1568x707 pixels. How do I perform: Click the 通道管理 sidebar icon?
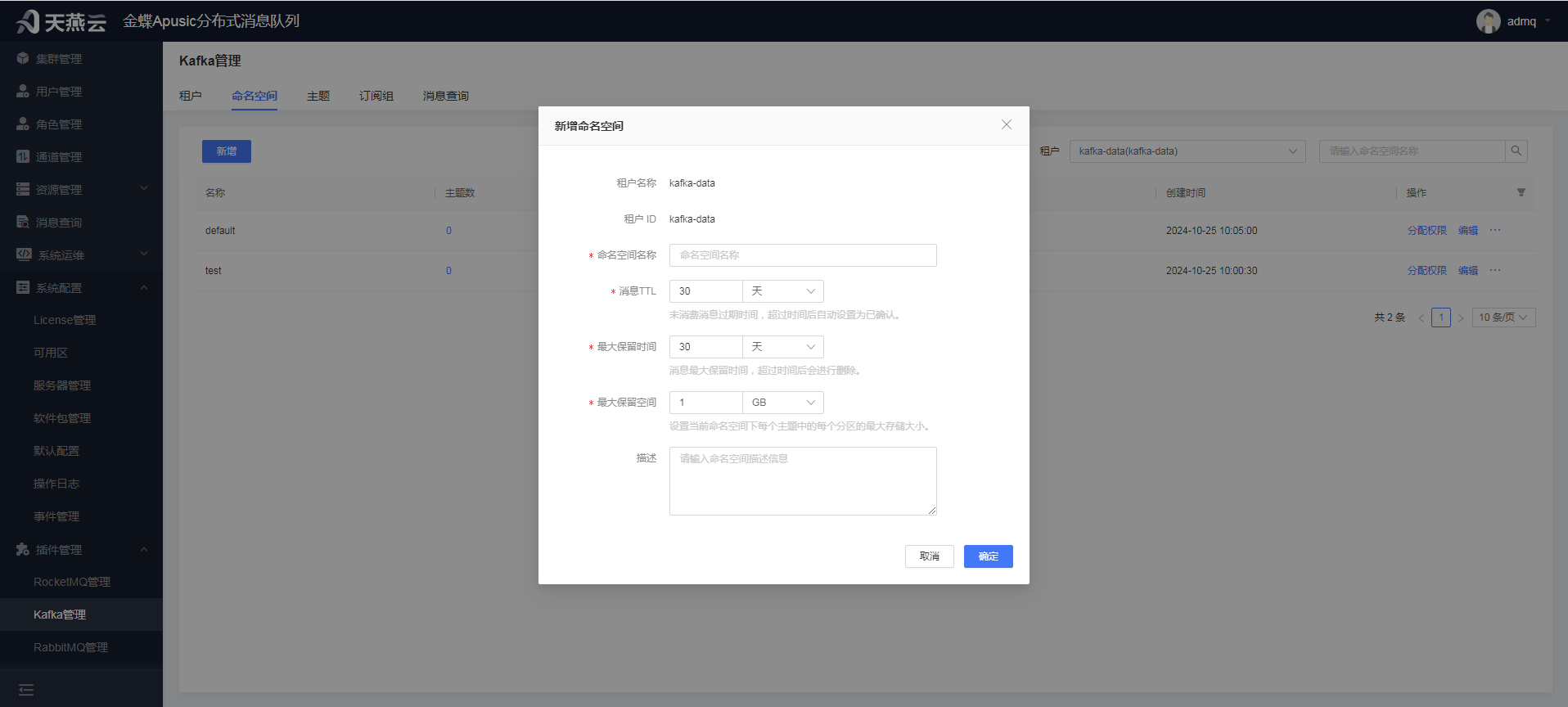23,157
